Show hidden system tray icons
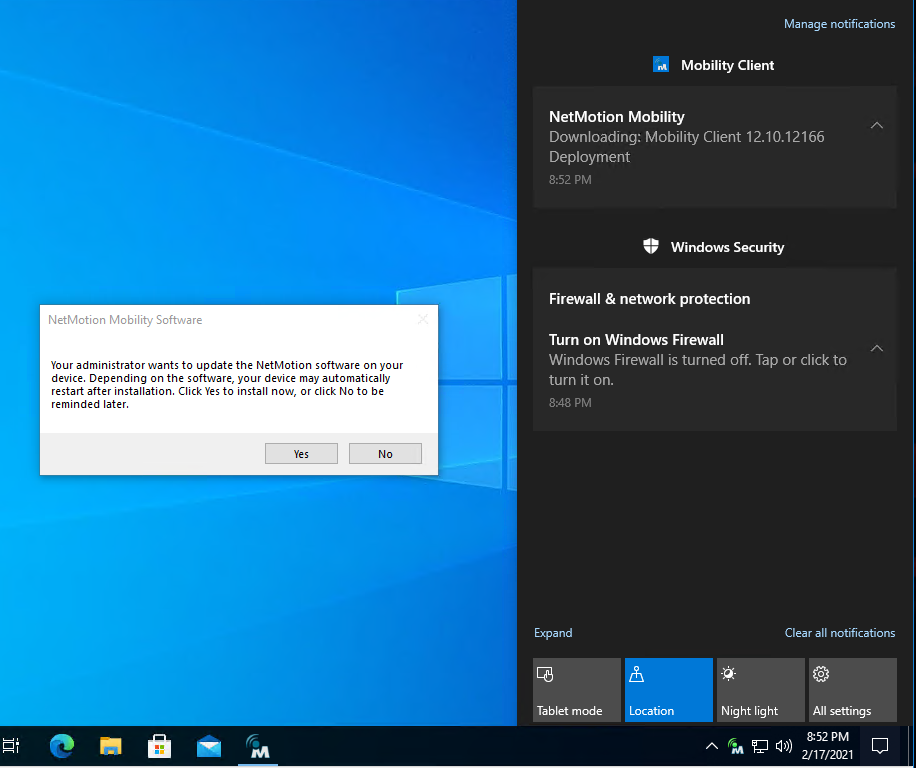Screen dimensions: 916x768 point(712,746)
